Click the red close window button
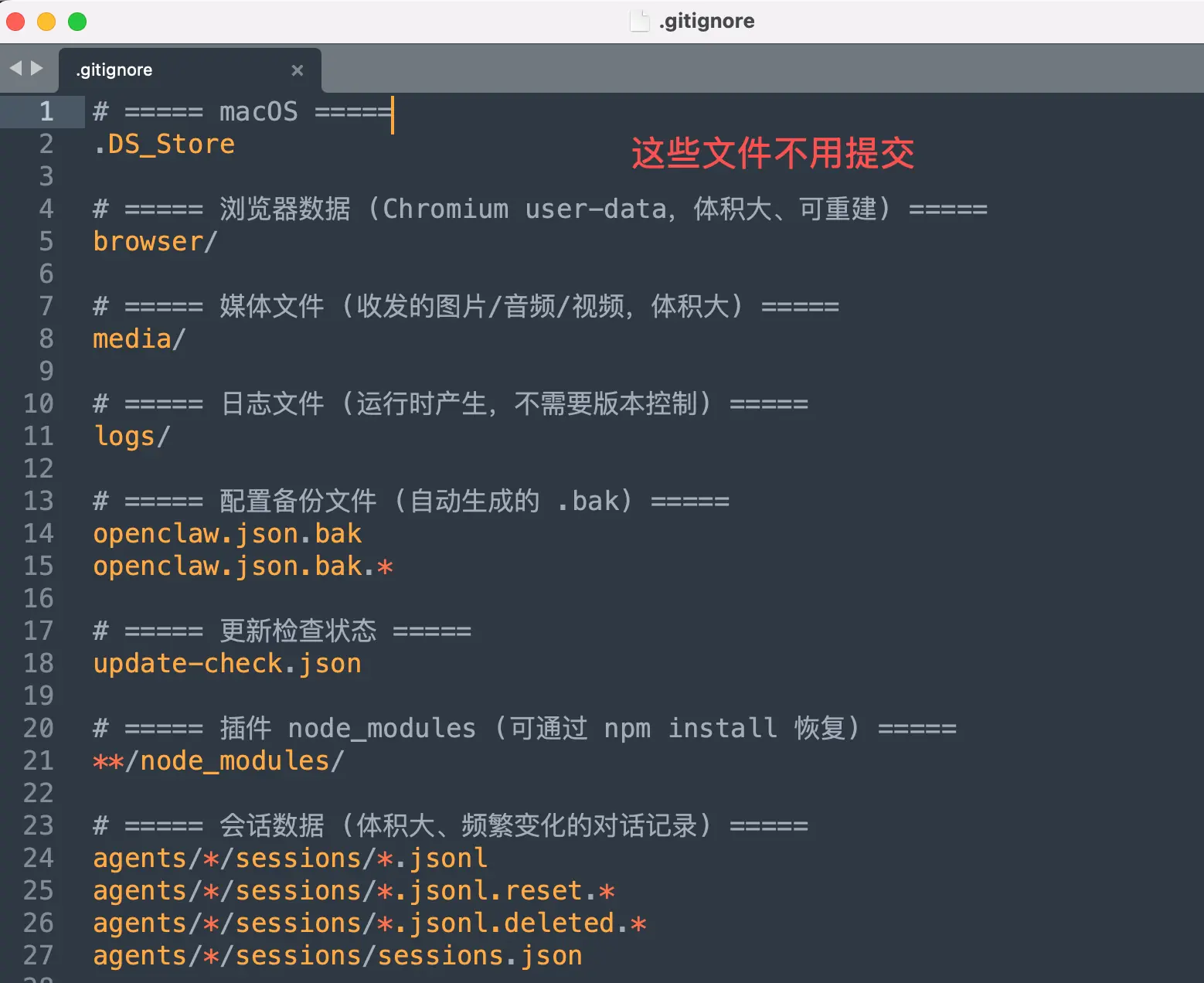Screen dimensions: 1204x983 (x=15, y=22)
